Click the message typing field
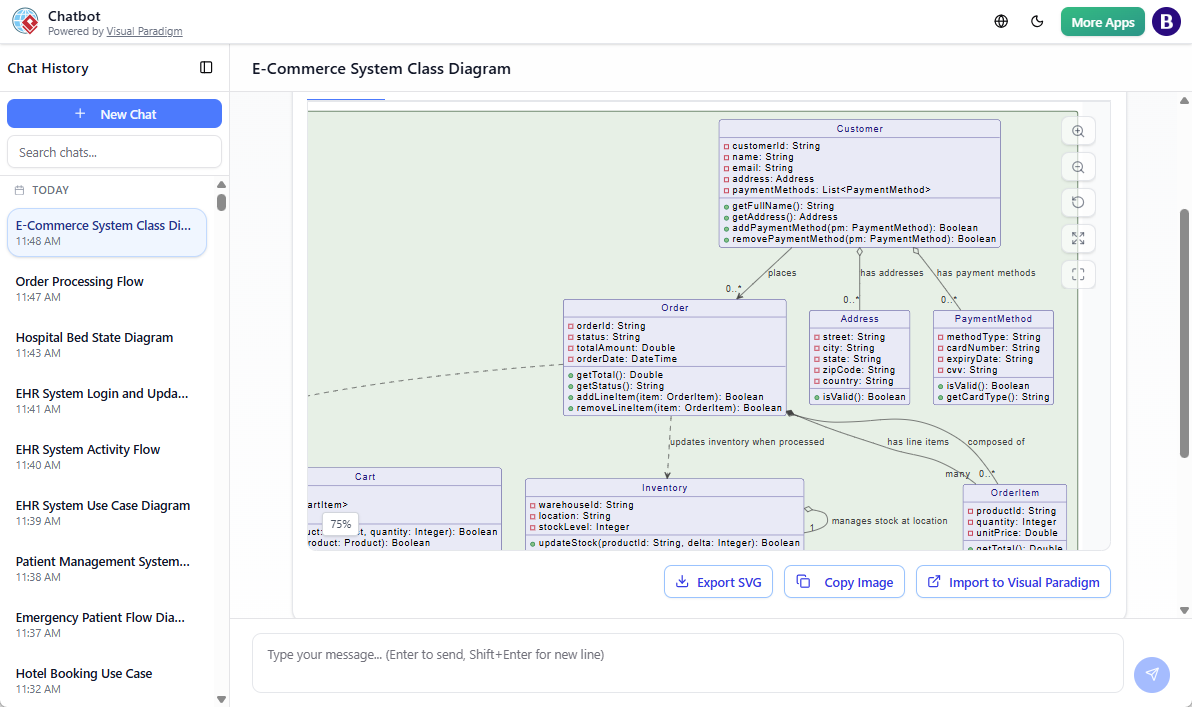 [686, 663]
